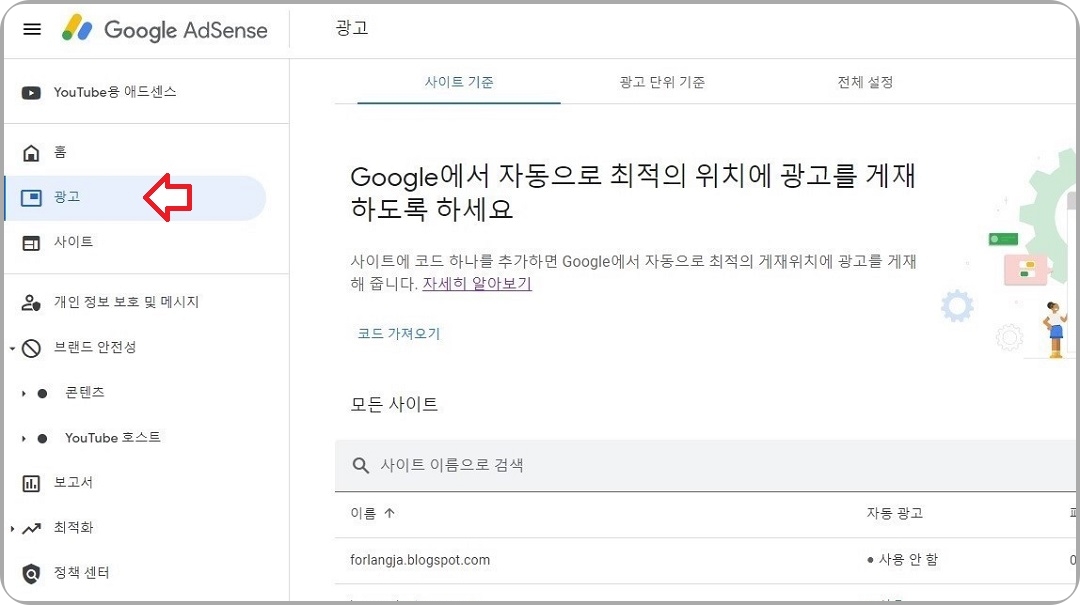This screenshot has width=1080, height=605.
Task: Sort sites by the 이름 column header
Action: point(373,513)
